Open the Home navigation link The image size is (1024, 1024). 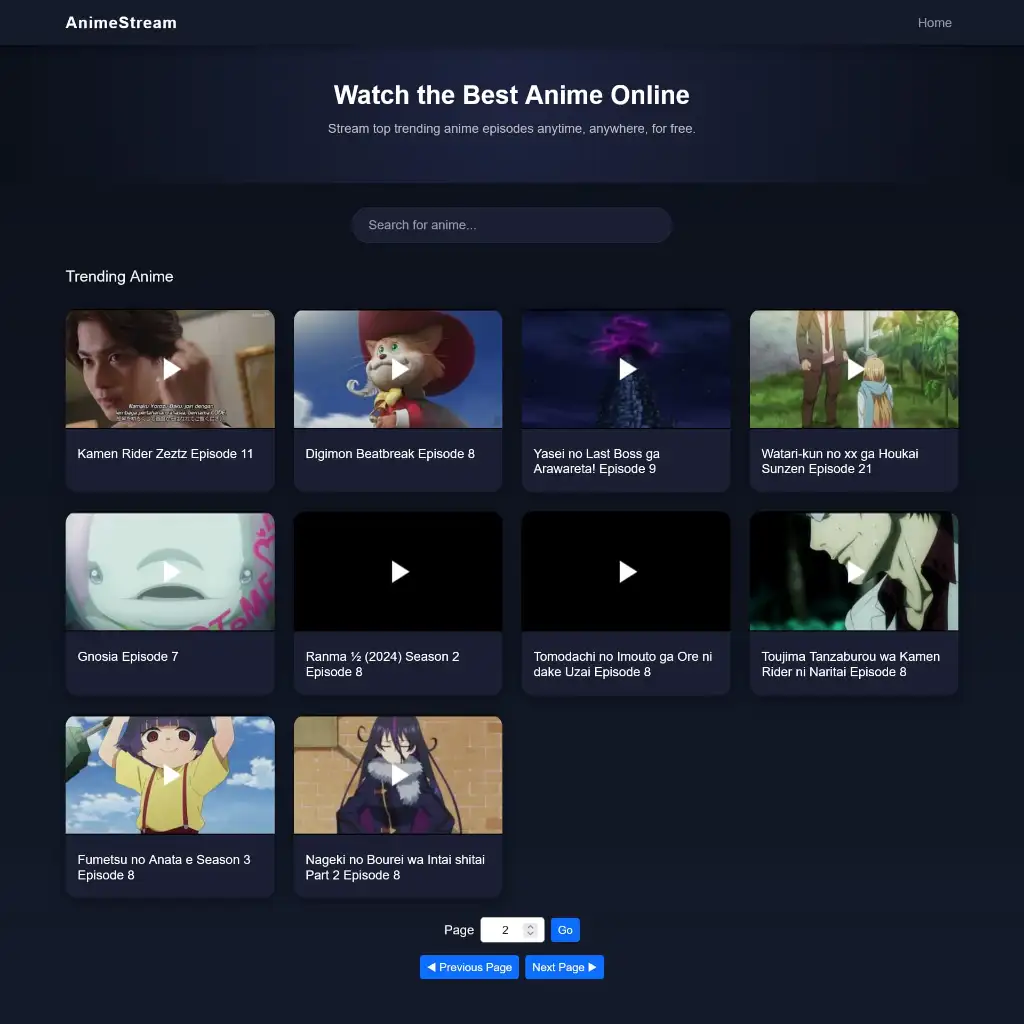pos(934,23)
